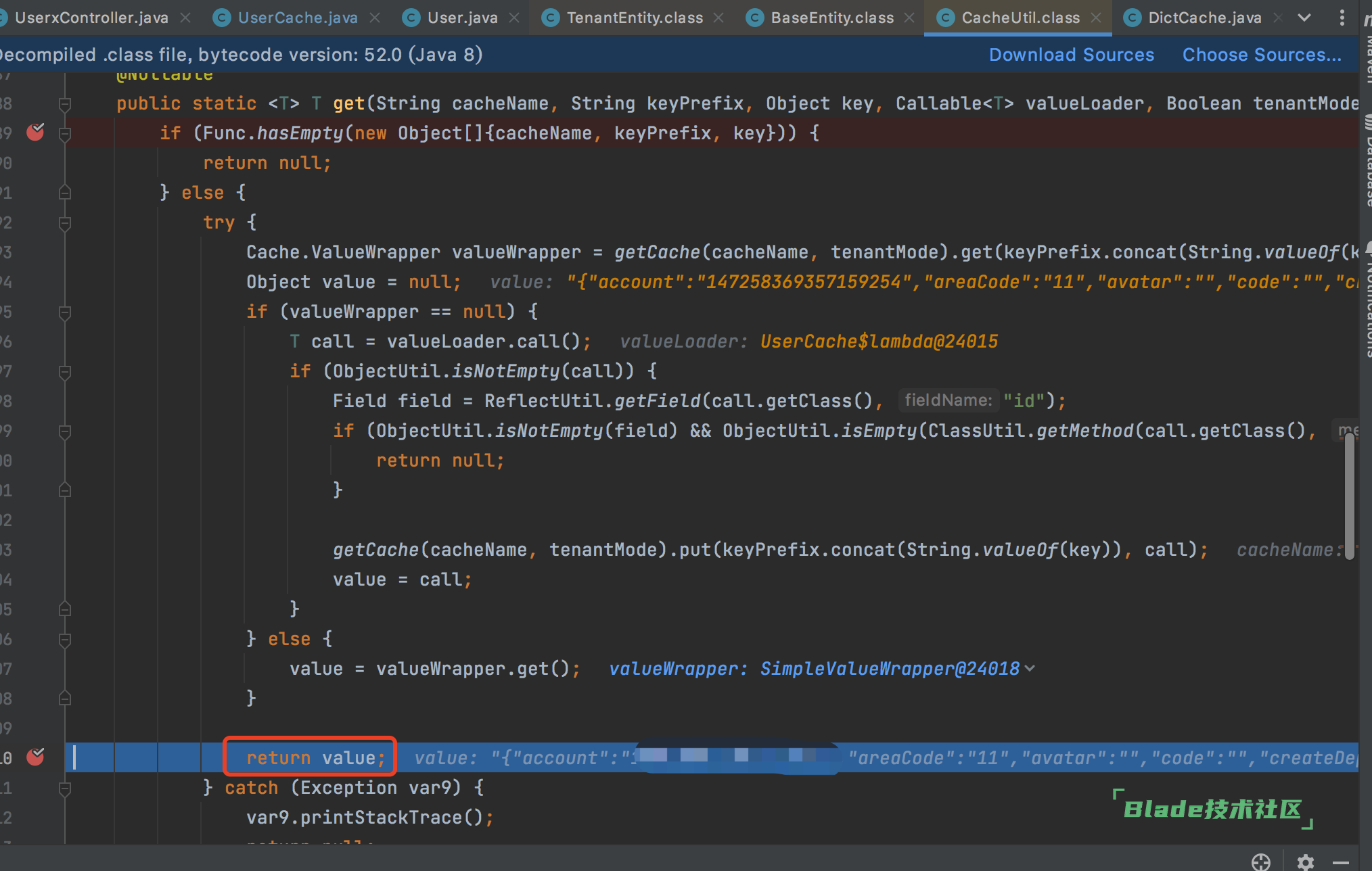
Task: Close the User.java tab
Action: pos(514,18)
